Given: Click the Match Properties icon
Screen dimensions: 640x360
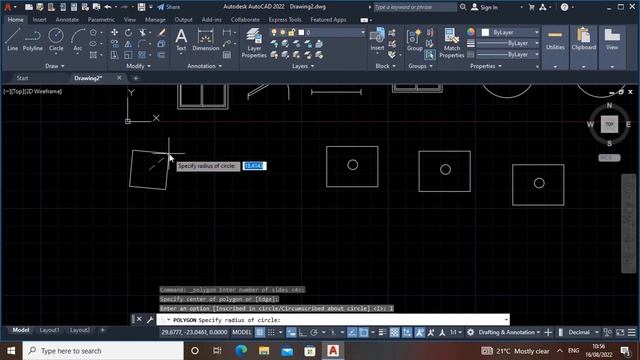Looking at the screenshot, I should pyautogui.click(x=452, y=43).
